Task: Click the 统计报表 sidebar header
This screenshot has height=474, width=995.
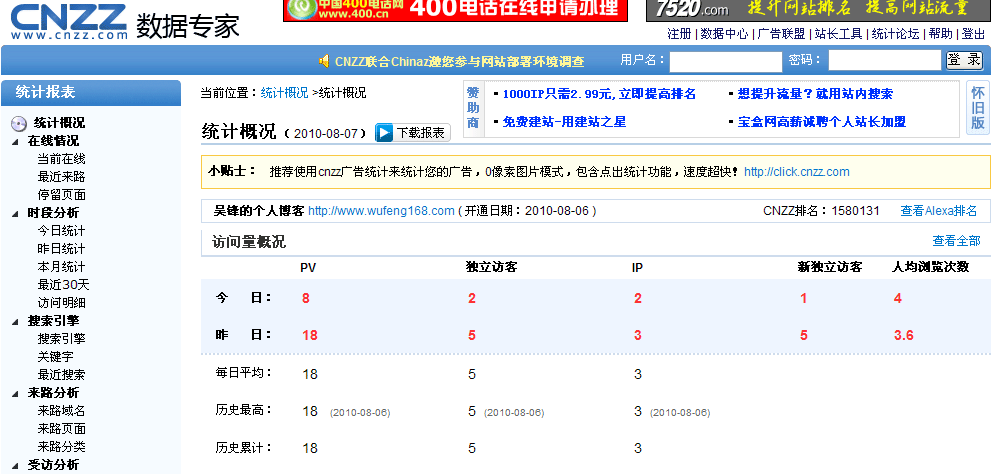Action: click(x=91, y=92)
